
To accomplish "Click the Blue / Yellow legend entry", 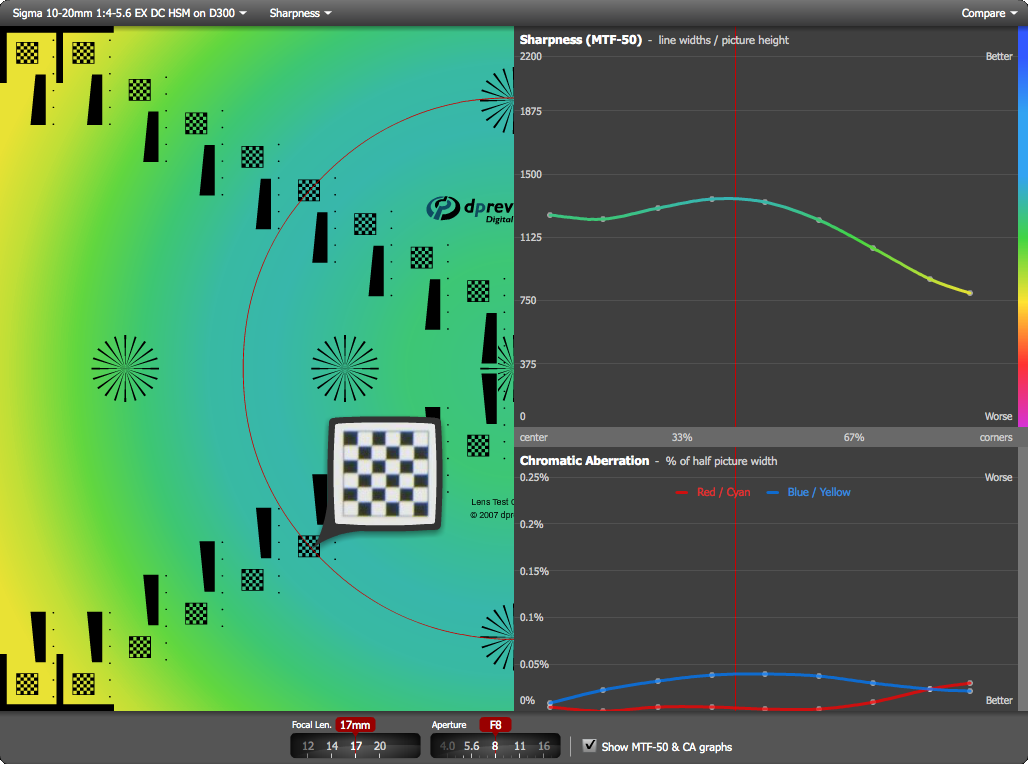I will pyautogui.click(x=808, y=492).
